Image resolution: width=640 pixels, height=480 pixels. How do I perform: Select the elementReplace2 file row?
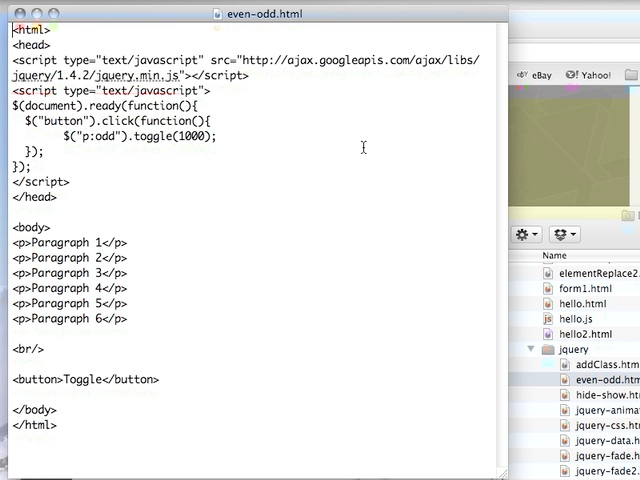click(575, 273)
